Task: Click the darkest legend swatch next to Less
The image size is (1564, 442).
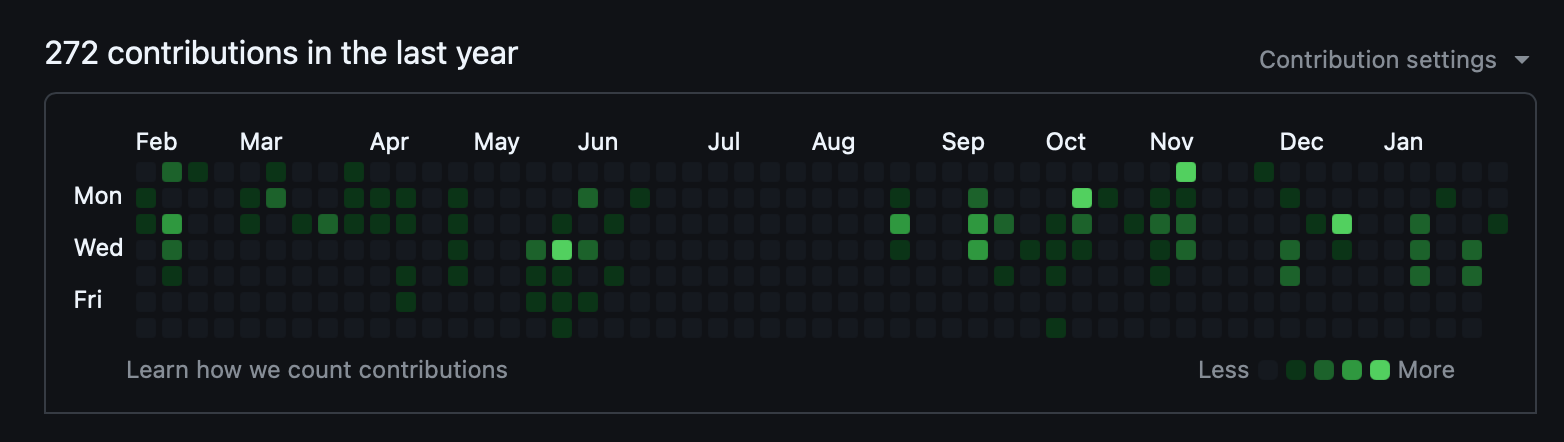Action: coord(1269,371)
